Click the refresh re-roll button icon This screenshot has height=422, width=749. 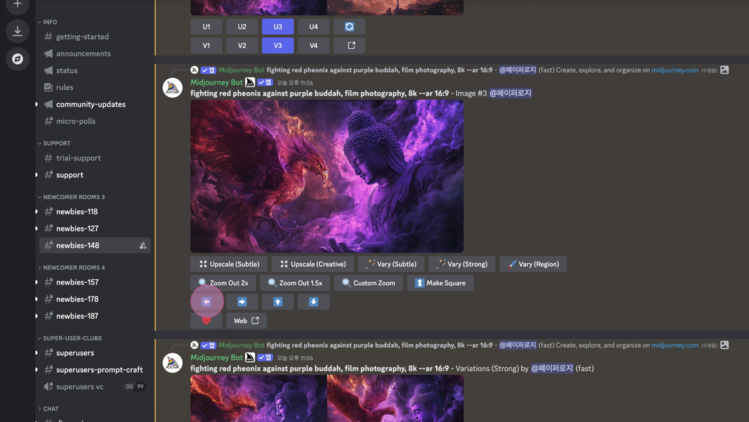click(349, 27)
